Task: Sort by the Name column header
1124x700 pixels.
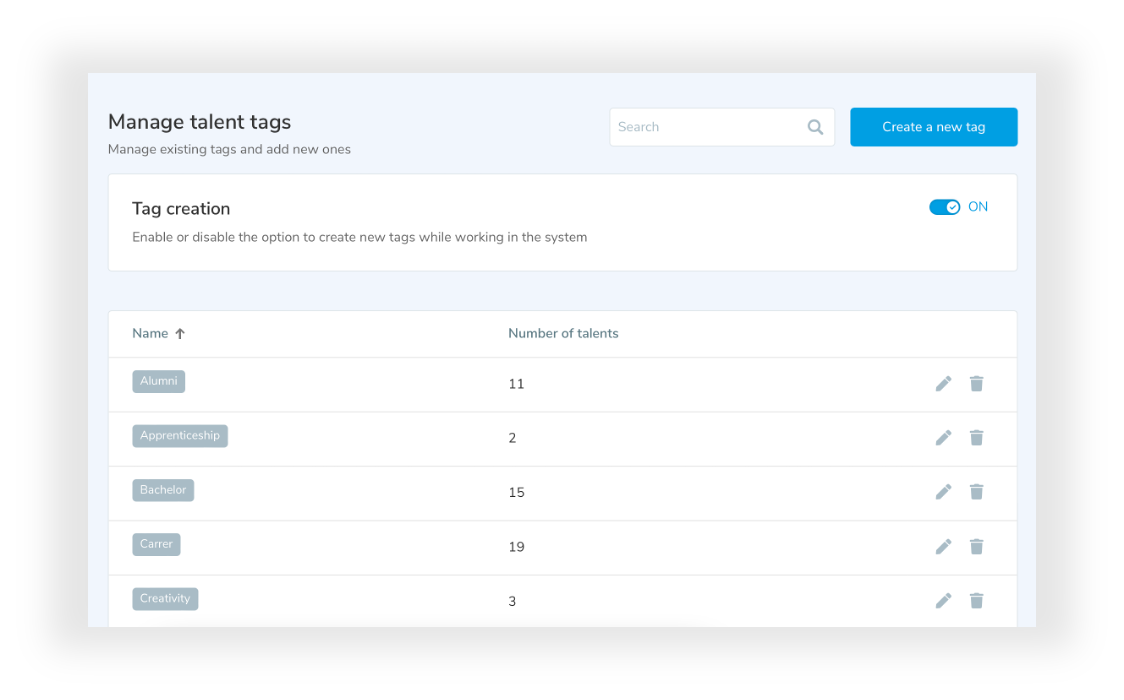Action: pyautogui.click(x=150, y=334)
